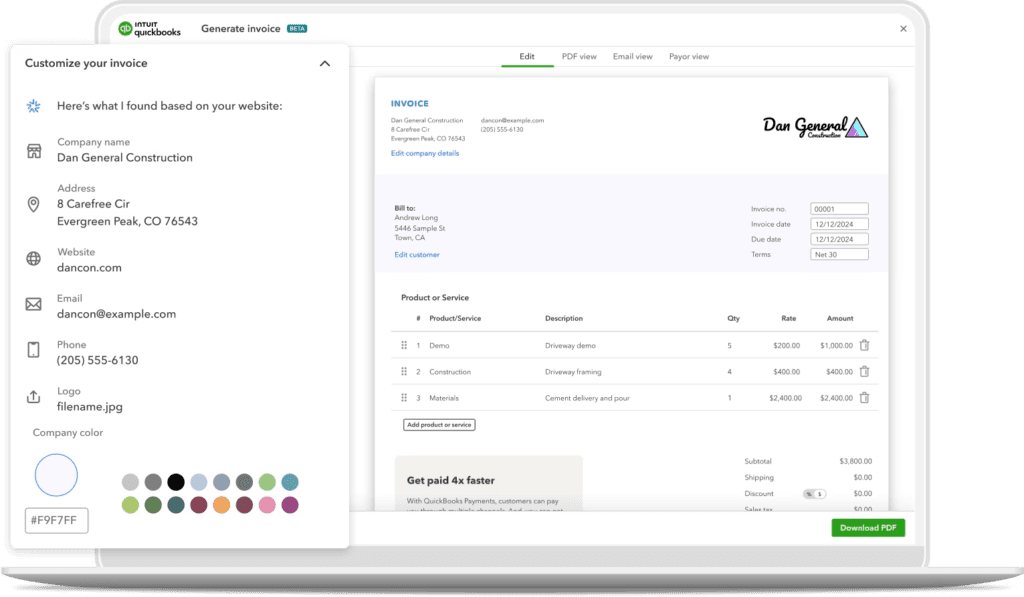This screenshot has width=1024, height=597.
Task: Pick the dark teal swatch in the bottom row
Action: pyautogui.click(x=176, y=505)
